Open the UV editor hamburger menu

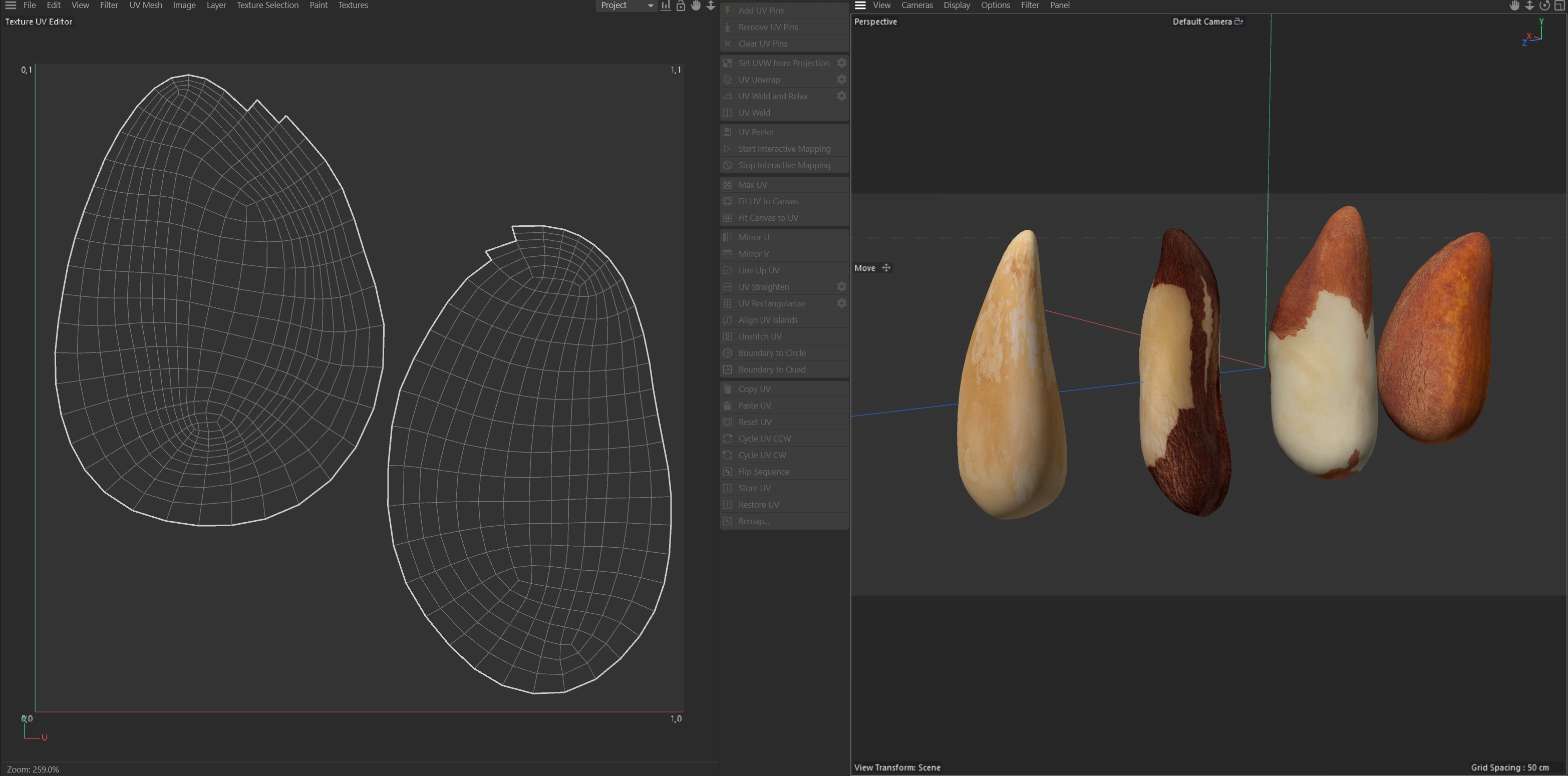[11, 6]
